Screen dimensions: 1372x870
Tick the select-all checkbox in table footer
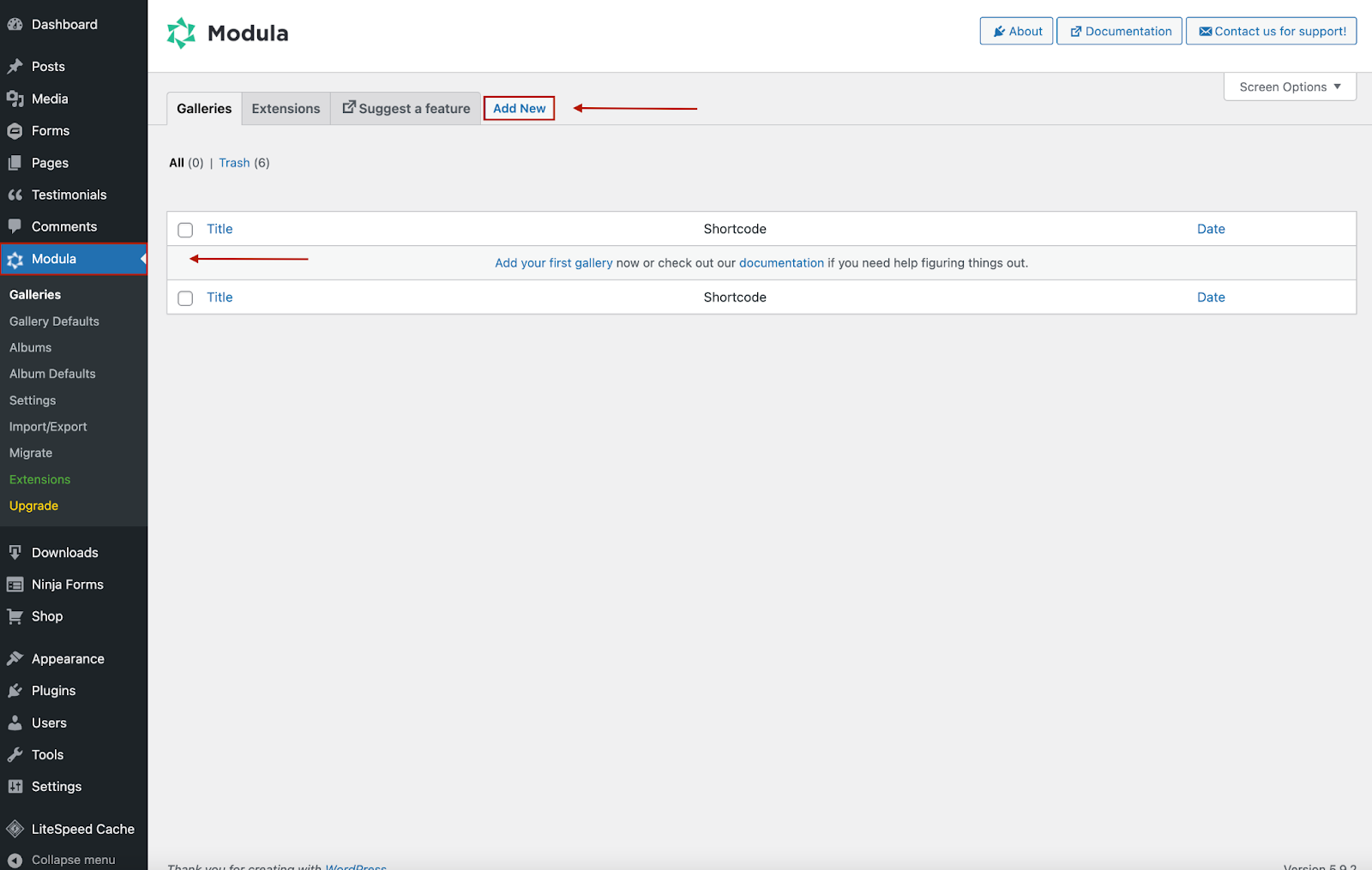click(185, 298)
